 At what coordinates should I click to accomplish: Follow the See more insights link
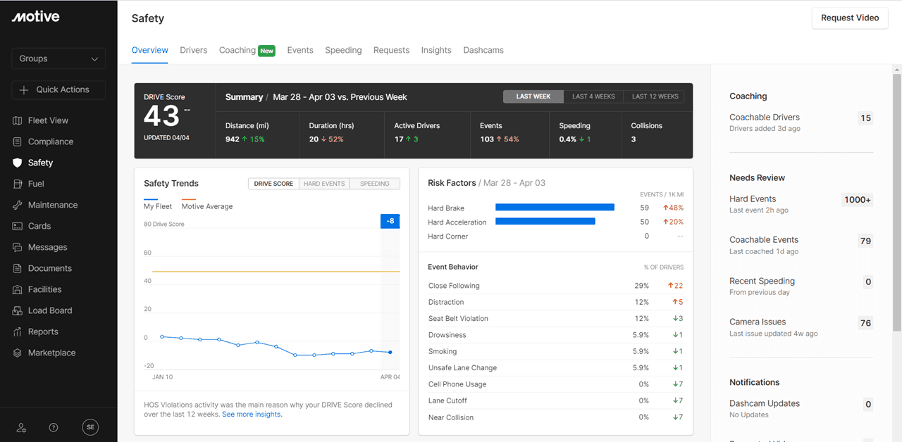[x=251, y=414]
